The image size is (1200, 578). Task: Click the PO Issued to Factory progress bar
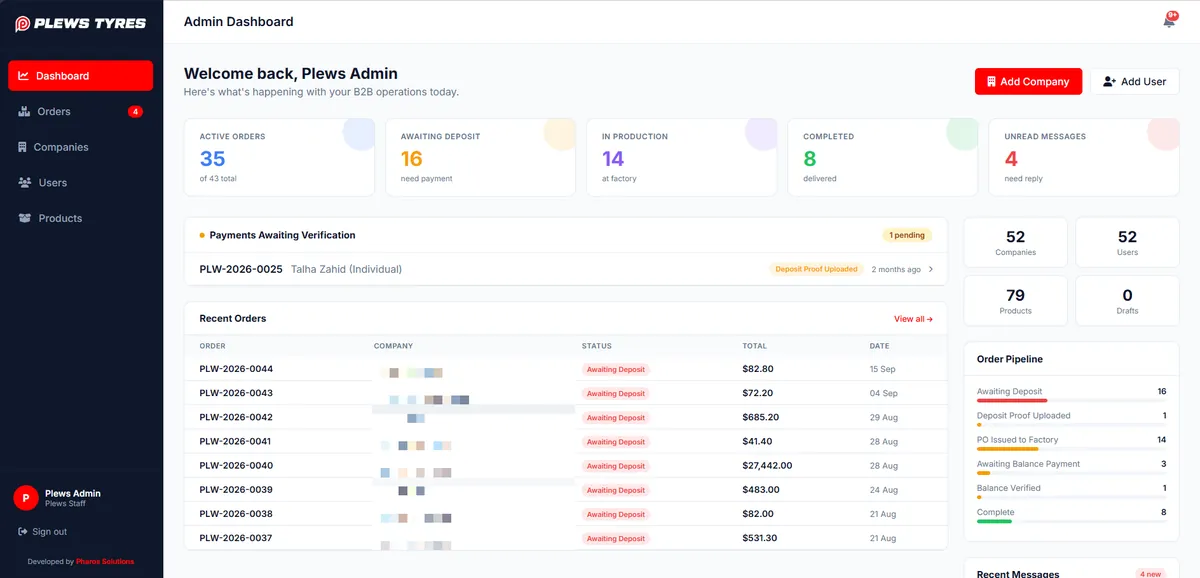click(x=1072, y=449)
